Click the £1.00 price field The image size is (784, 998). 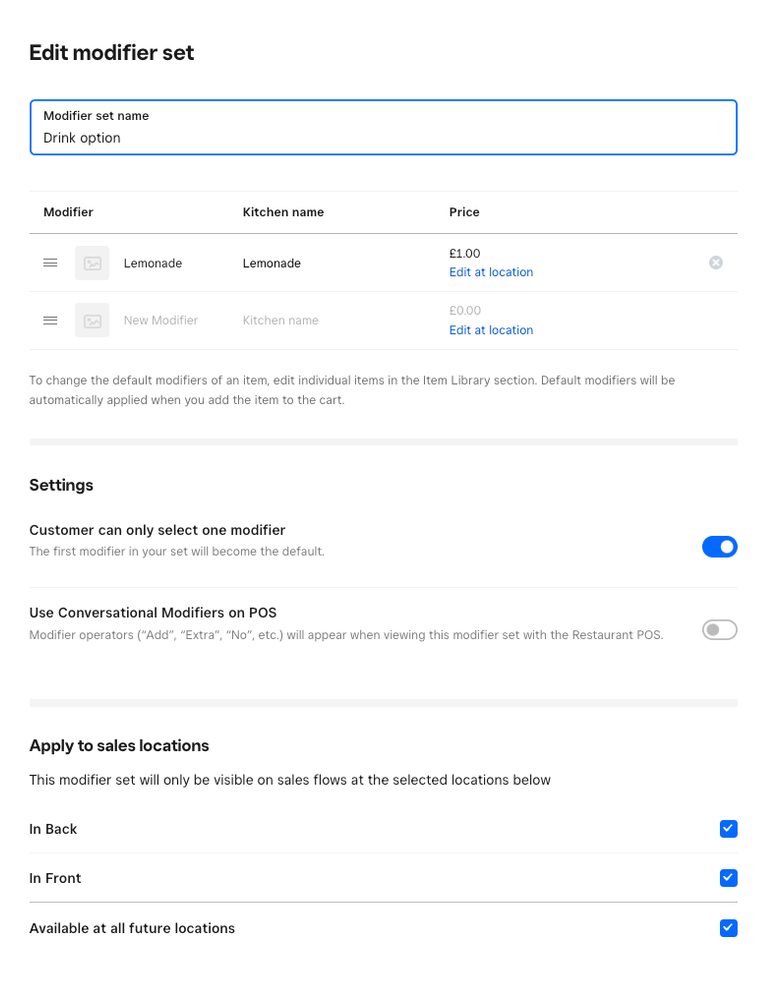465,254
